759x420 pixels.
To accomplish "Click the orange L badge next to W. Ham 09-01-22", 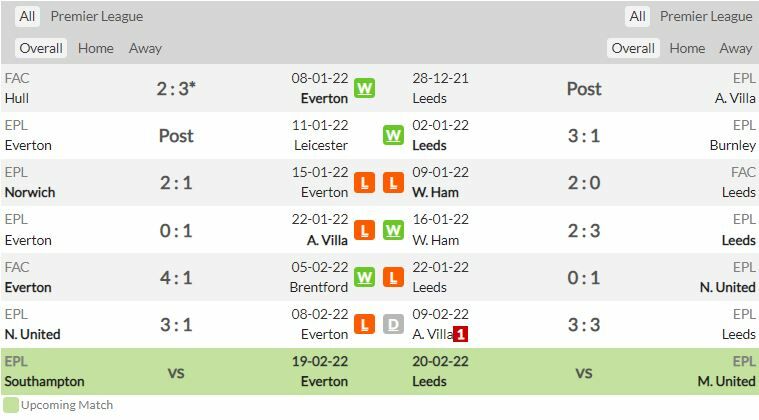I will coord(393,183).
